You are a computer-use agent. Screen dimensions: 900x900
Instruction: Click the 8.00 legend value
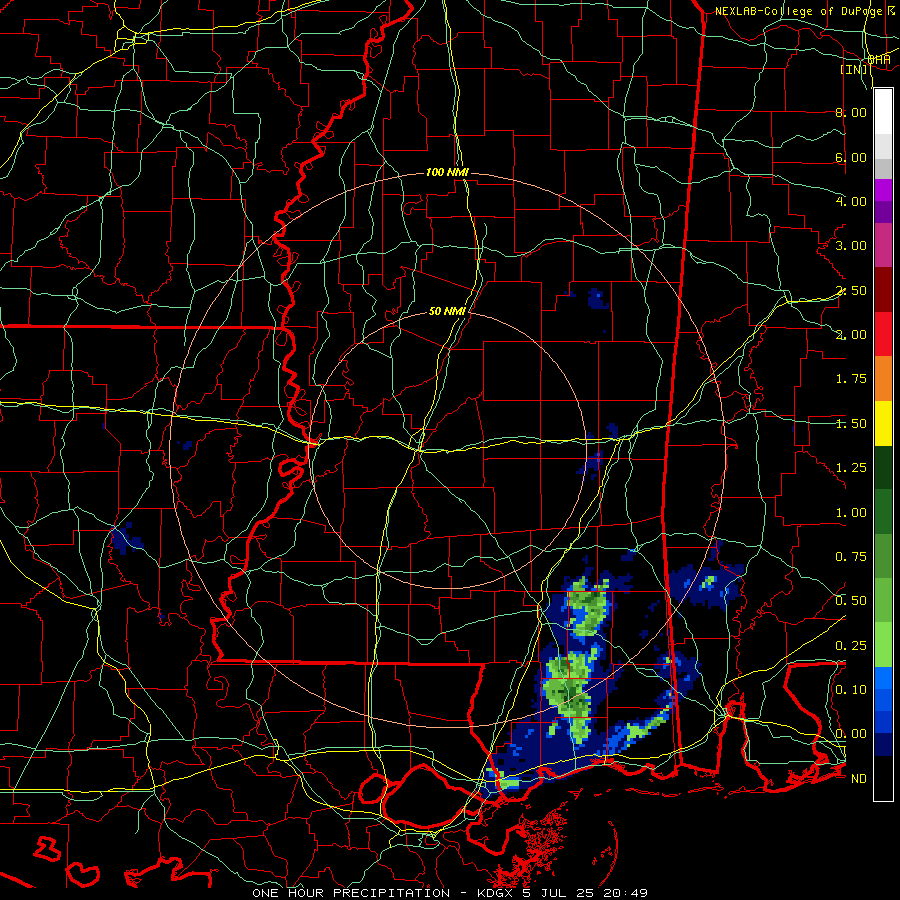tap(851, 112)
